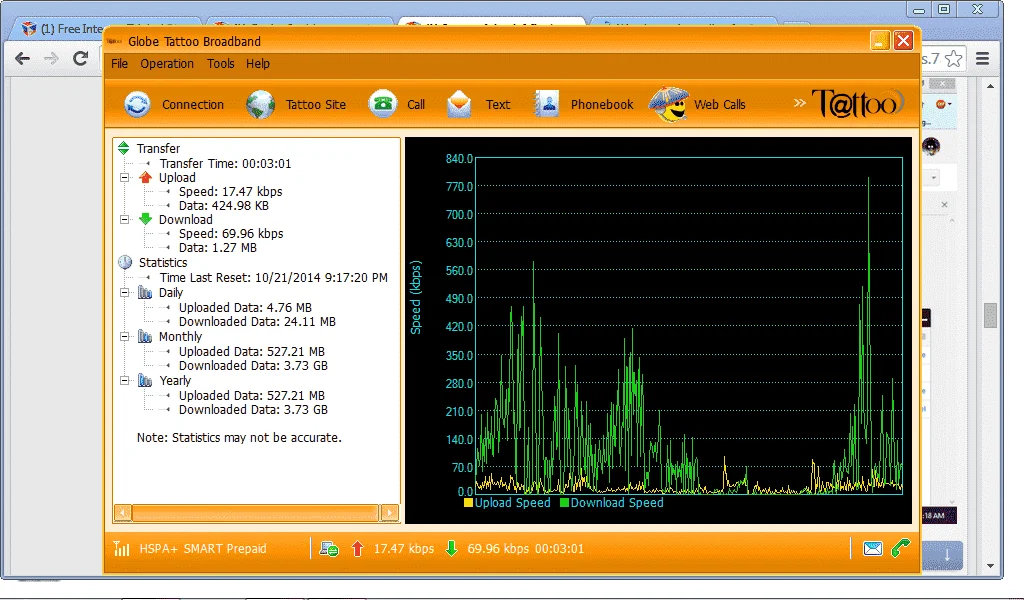Viewport: 1024px width, 600px height.
Task: Open the Phonebook icon
Action: coord(547,104)
